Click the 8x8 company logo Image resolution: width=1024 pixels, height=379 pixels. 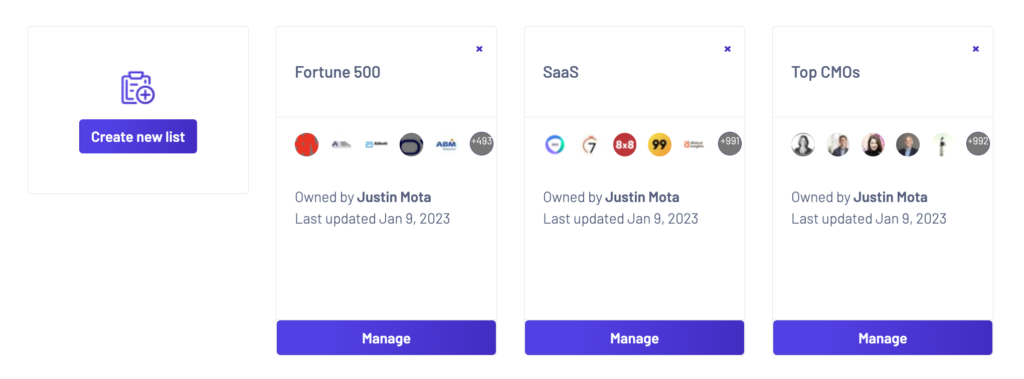click(624, 144)
